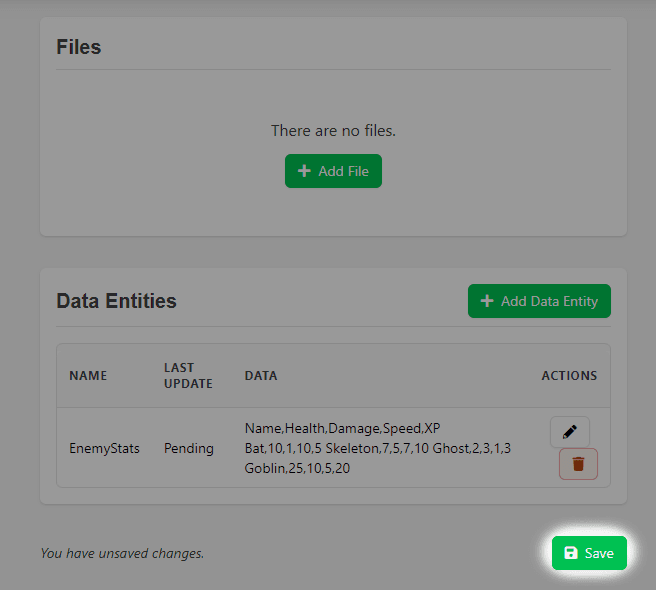Click the EnemyStats CSV data text
The height and width of the screenshot is (590, 656).
point(377,448)
